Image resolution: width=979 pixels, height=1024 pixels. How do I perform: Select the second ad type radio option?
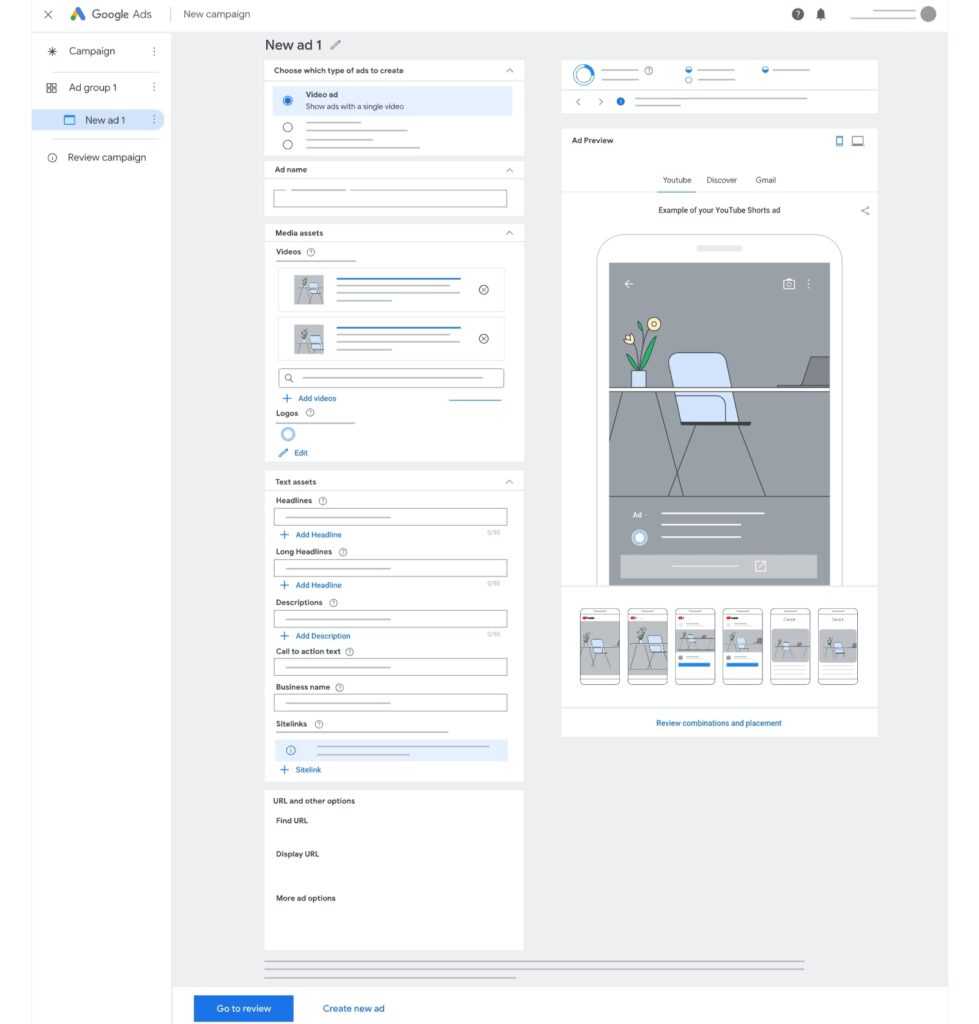pos(288,127)
